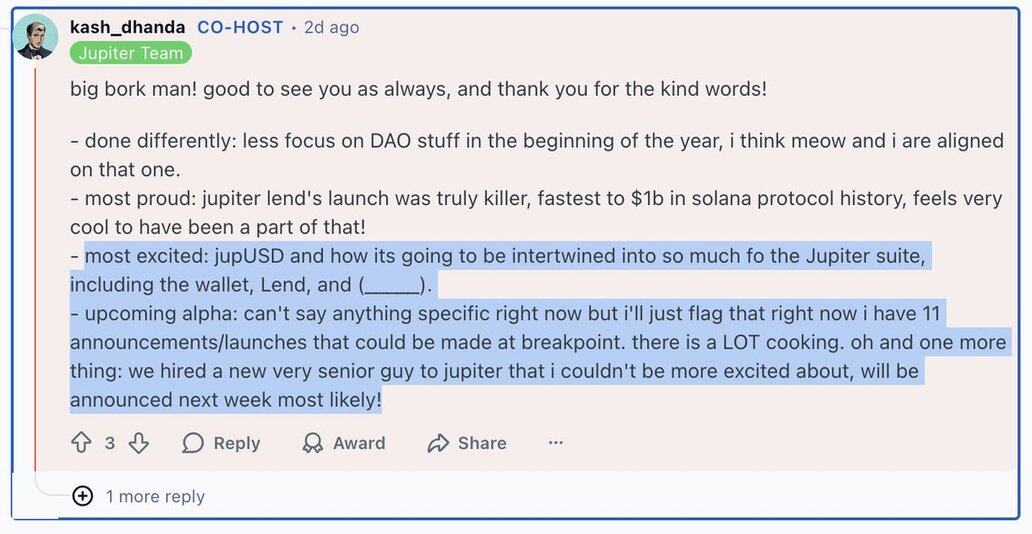Open kash_dhanda's avatar picture
This screenshot has width=1032, height=534.
point(35,37)
